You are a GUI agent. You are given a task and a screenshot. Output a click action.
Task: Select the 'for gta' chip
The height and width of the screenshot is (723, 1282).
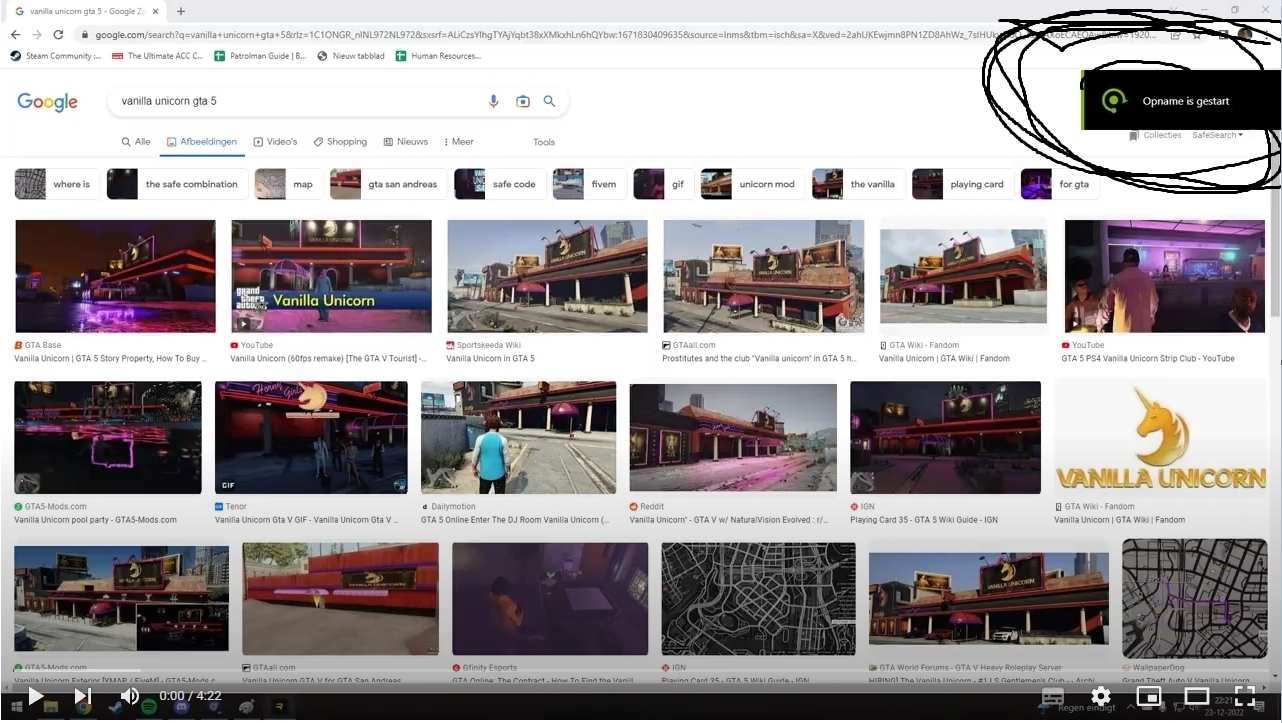[x=1059, y=184]
